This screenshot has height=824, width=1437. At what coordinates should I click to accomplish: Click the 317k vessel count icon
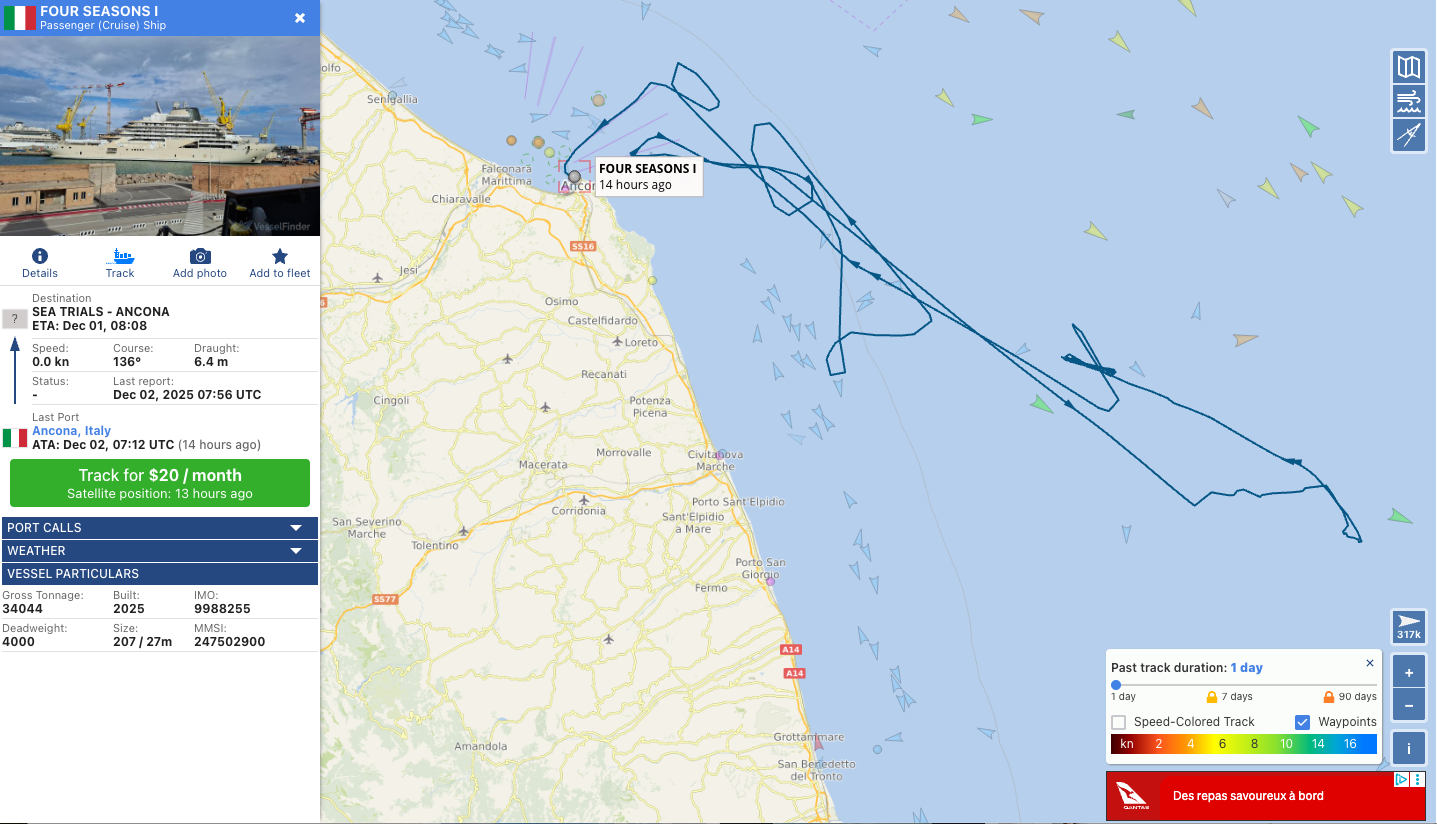pos(1409,627)
